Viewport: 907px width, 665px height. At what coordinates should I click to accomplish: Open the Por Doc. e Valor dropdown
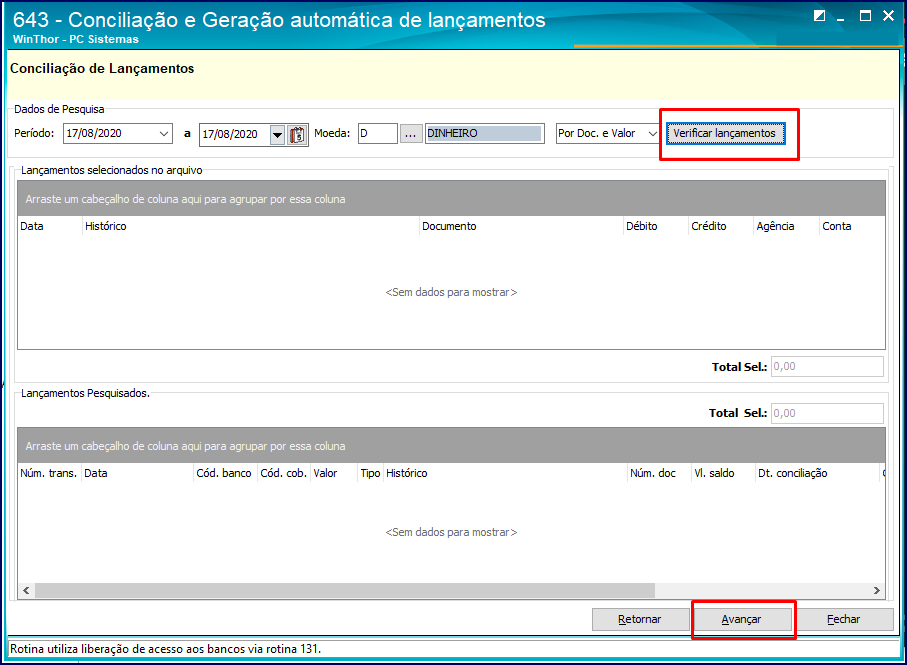coord(652,134)
